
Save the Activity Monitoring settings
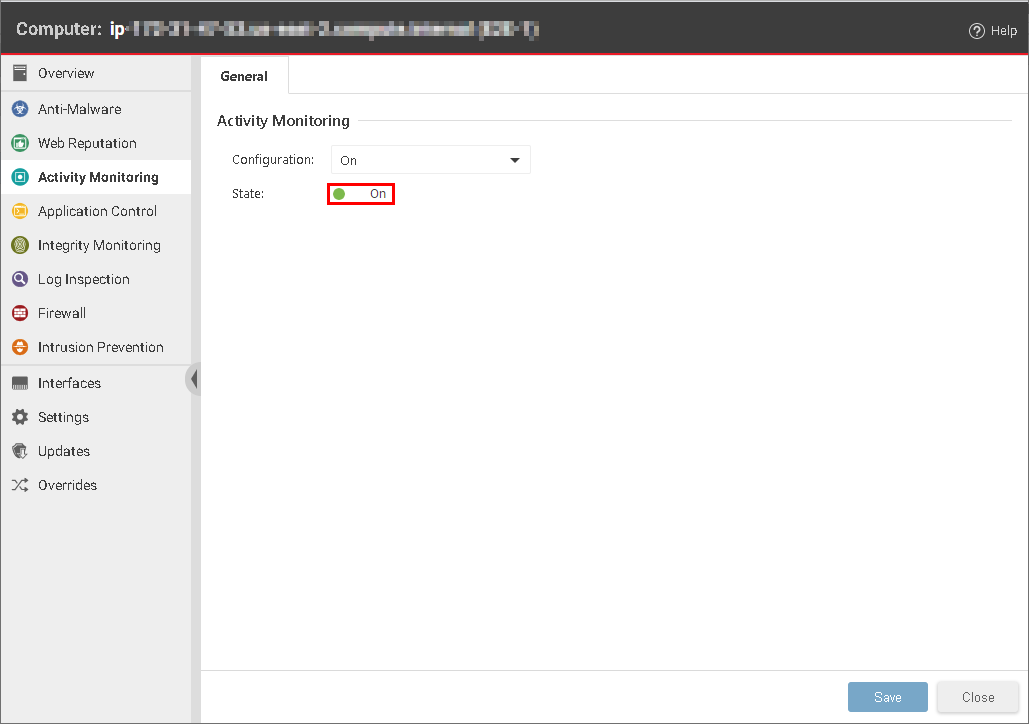point(887,697)
